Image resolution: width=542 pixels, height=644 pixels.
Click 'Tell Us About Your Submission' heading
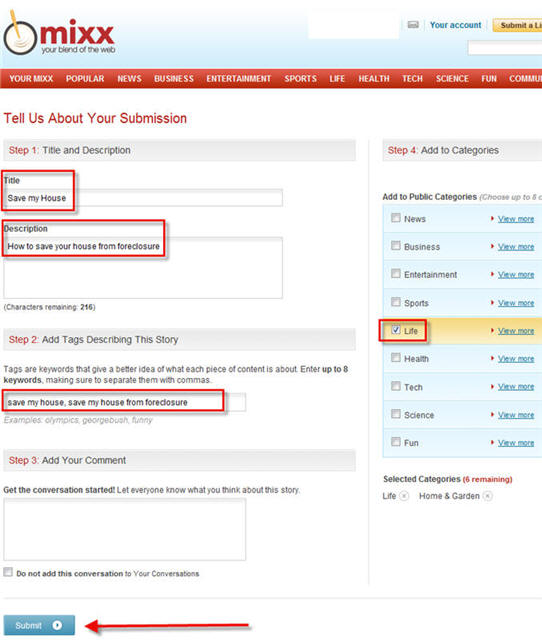[x=95, y=118]
